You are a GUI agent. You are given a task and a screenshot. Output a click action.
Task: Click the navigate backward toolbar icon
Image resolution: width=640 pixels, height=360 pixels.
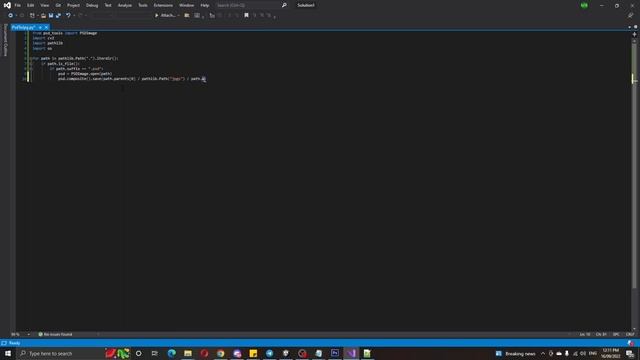pyautogui.click(x=10, y=16)
